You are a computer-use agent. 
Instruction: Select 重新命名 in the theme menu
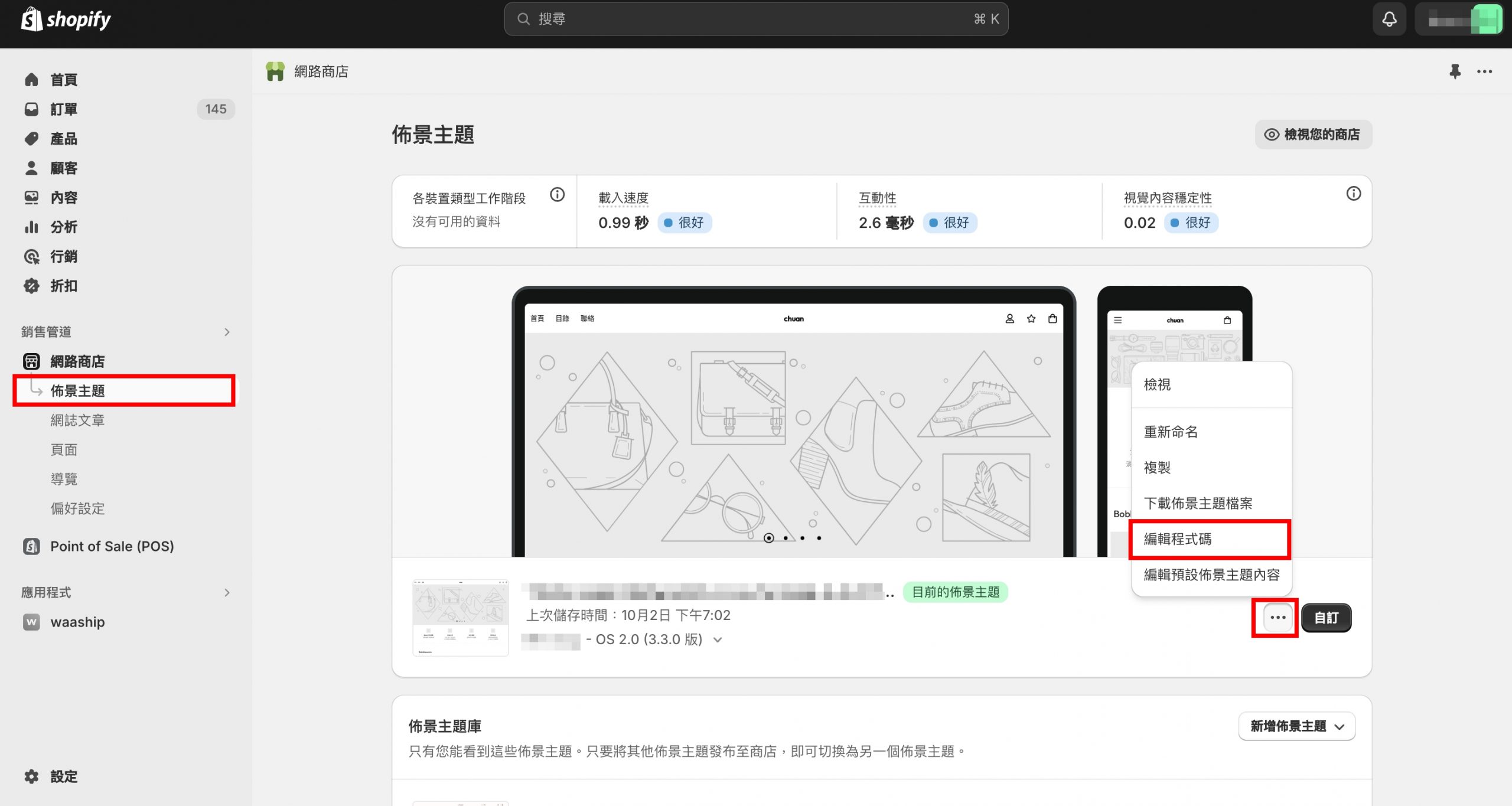pos(1171,432)
